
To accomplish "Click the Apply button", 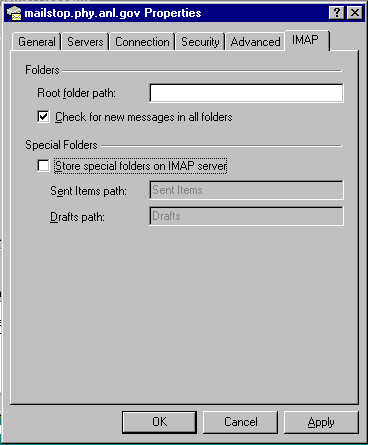I will click(321, 422).
